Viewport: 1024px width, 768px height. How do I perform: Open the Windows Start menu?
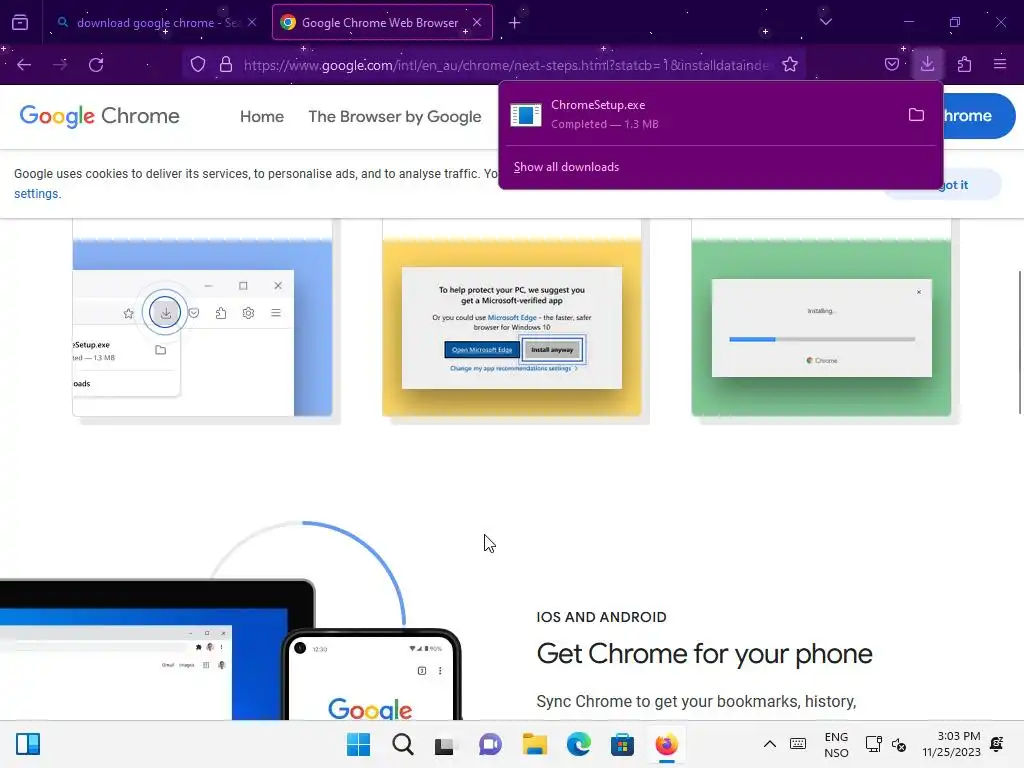click(x=359, y=744)
